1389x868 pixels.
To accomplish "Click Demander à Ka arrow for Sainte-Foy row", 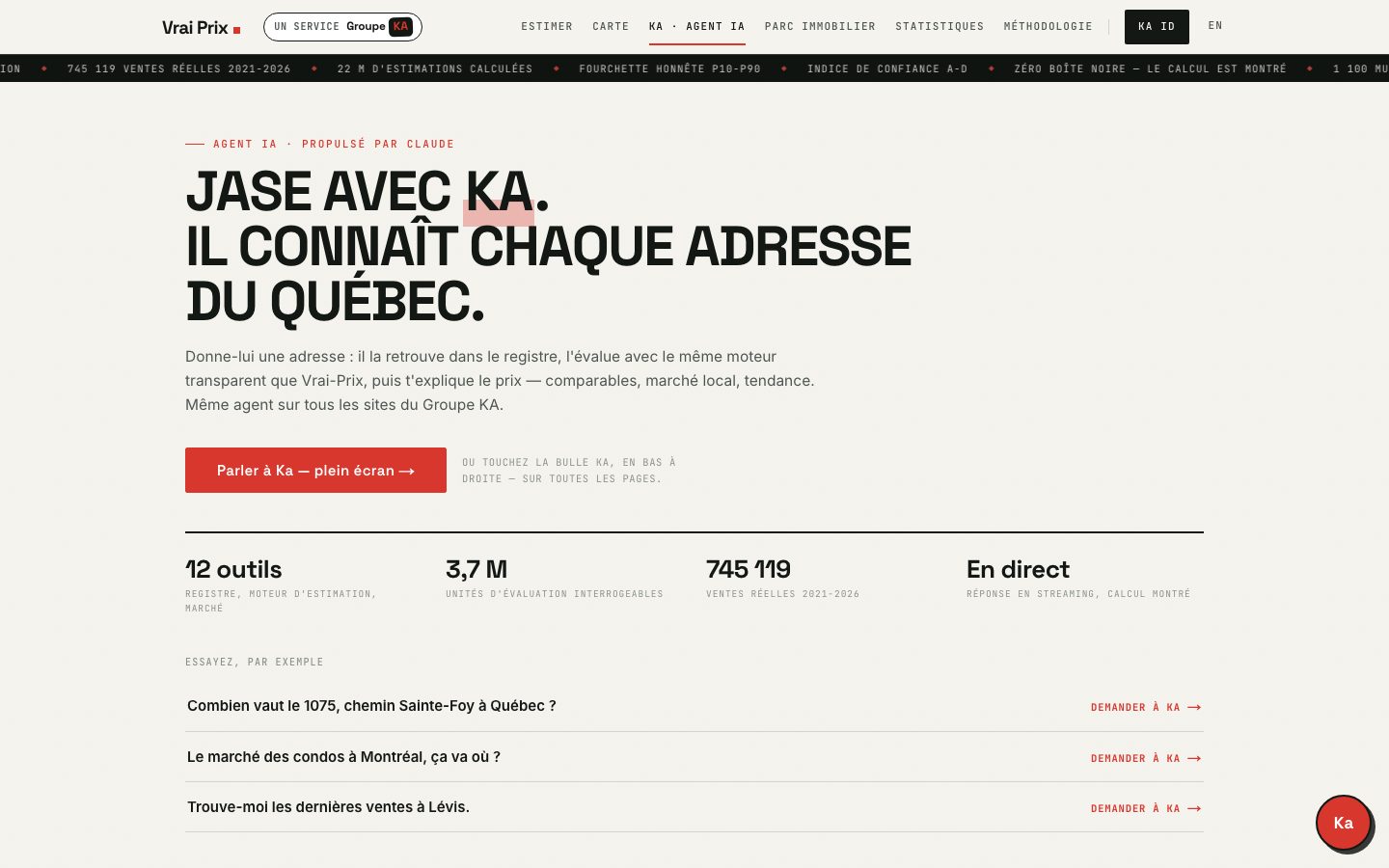I will coord(1146,707).
